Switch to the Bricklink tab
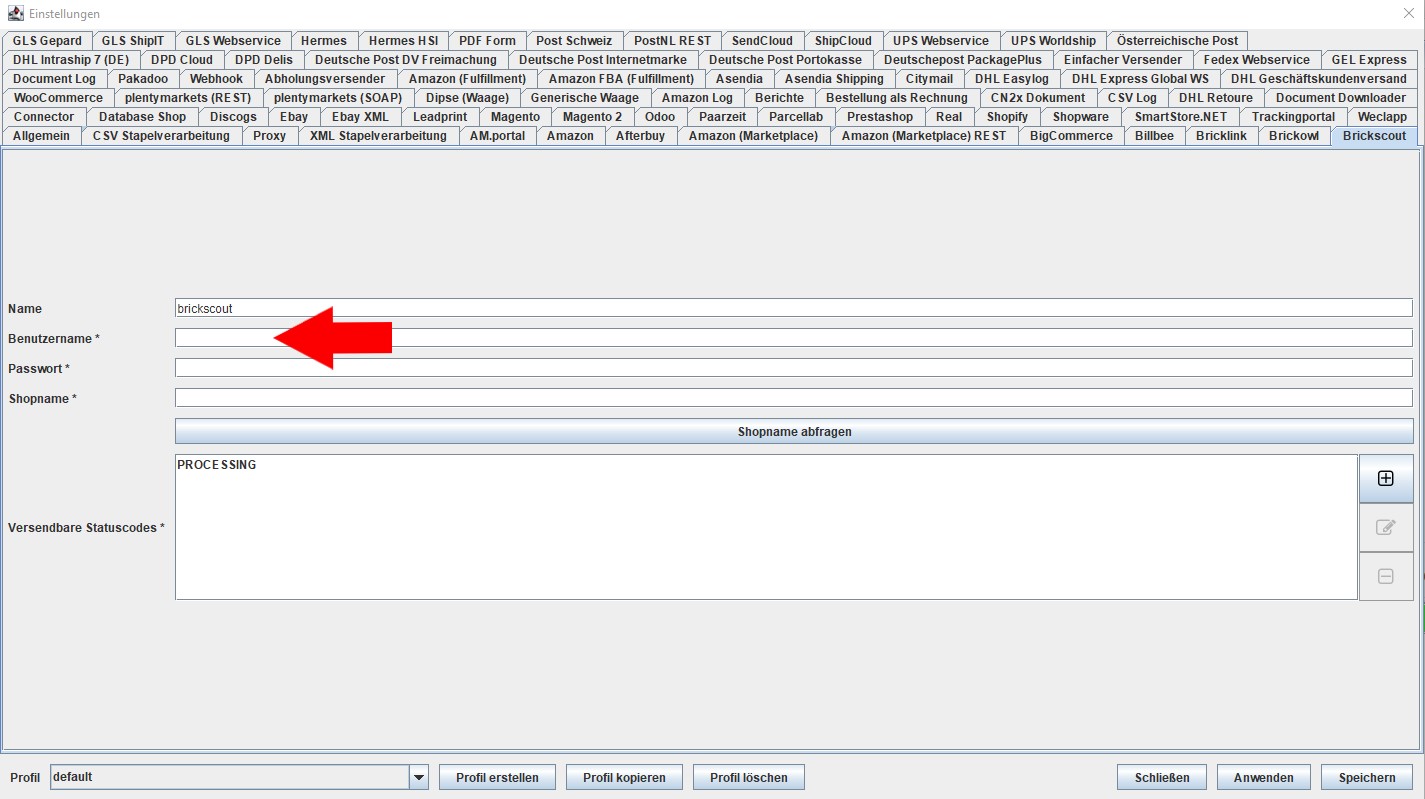Screen dimensions: 1425x799 coord(1221,136)
